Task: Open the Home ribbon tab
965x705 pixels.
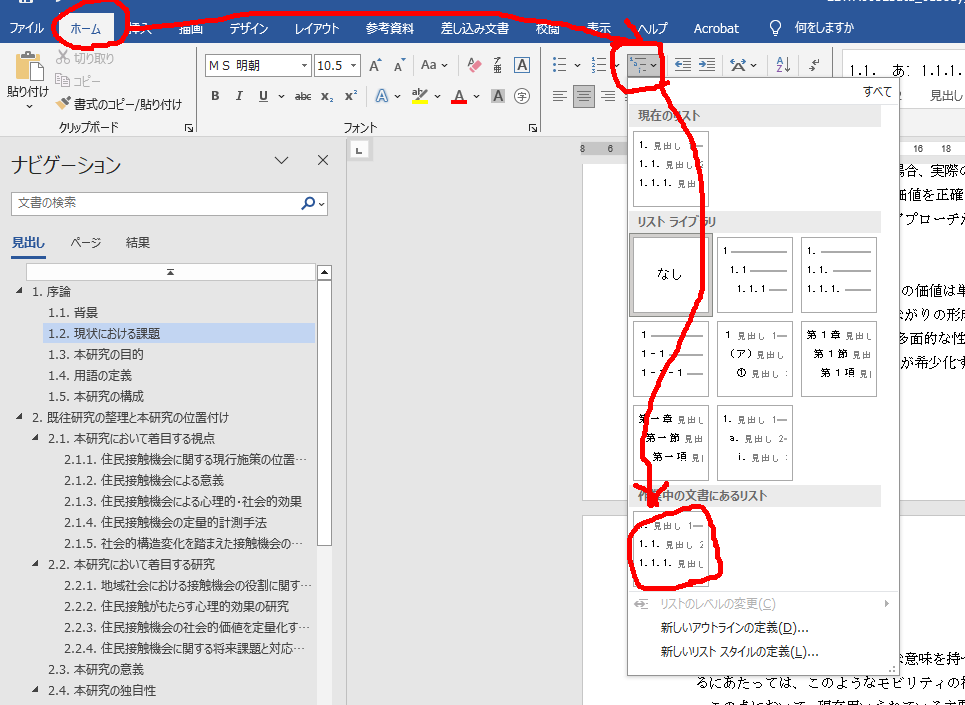Action: (86, 28)
